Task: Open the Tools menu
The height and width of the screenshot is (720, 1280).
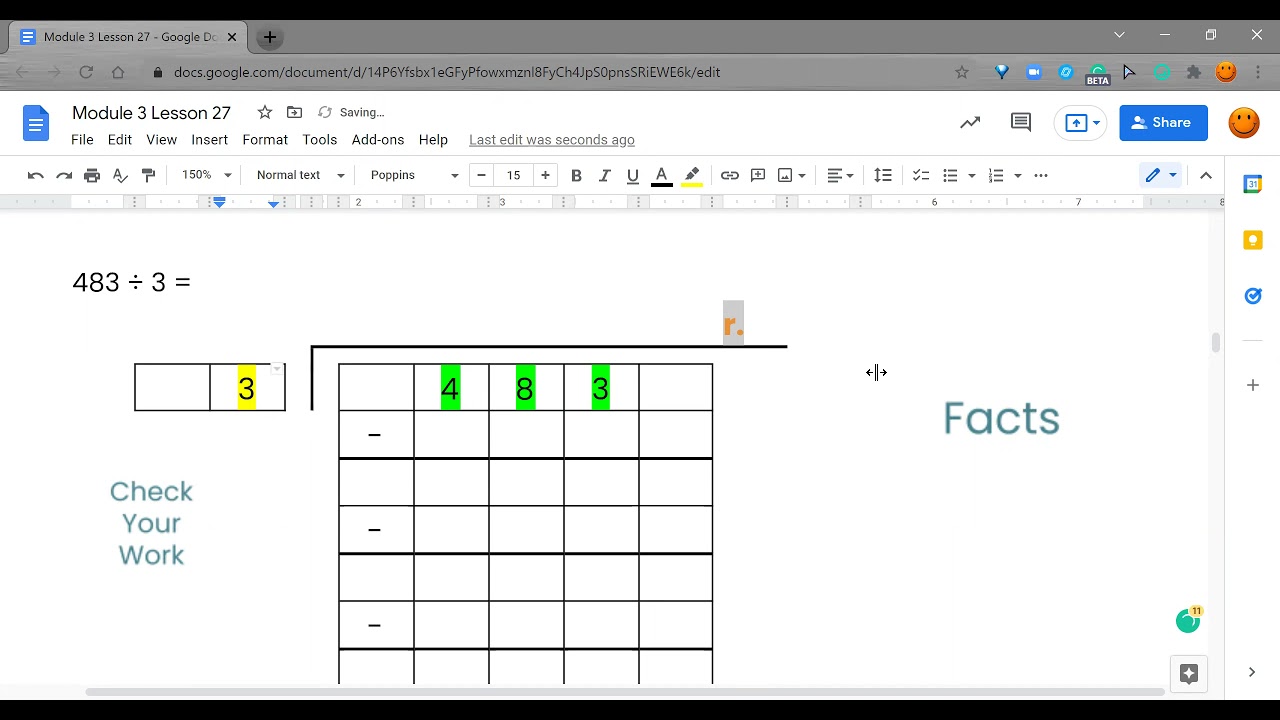Action: click(x=320, y=140)
